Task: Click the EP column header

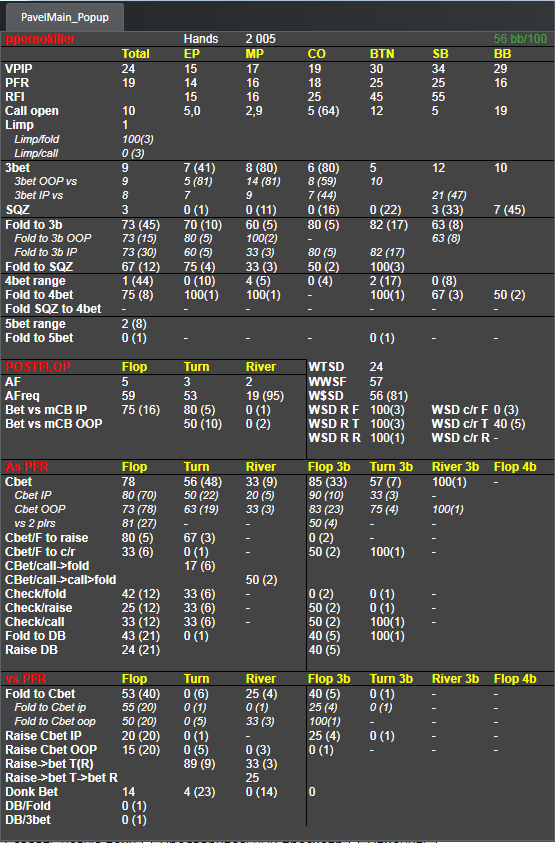Action: pos(191,54)
